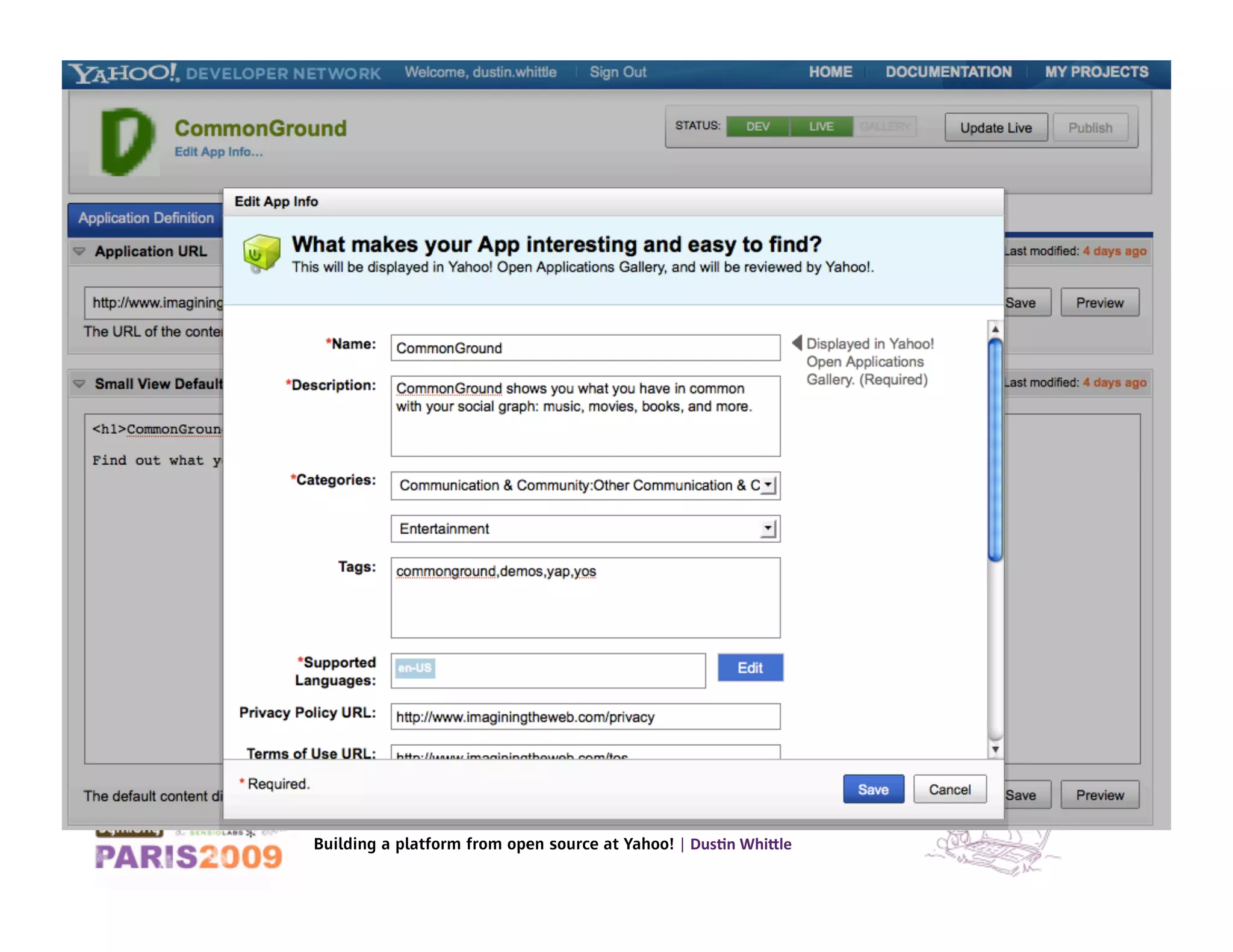Screen dimensions: 1233x952
Task: Click the Supported Languages field with en-US
Action: coord(548,671)
